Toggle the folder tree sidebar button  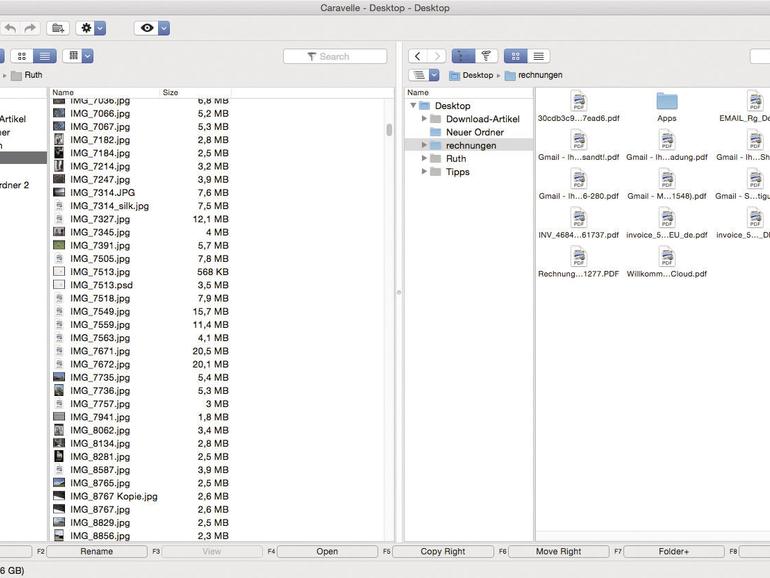[463, 57]
